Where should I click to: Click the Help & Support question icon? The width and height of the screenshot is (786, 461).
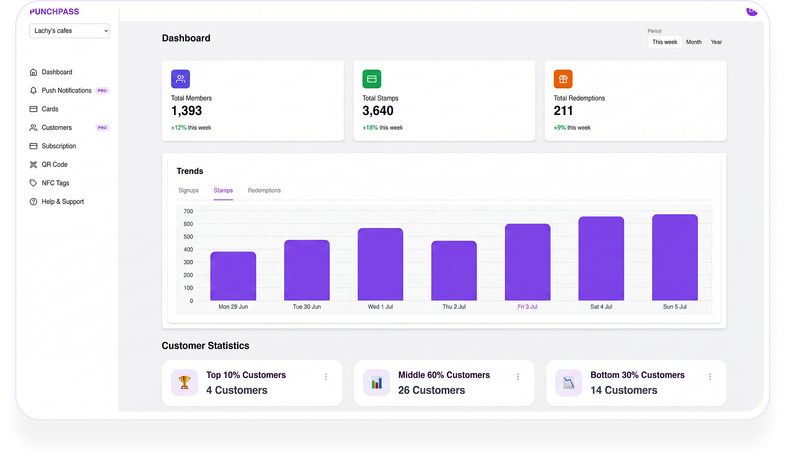[x=33, y=202]
